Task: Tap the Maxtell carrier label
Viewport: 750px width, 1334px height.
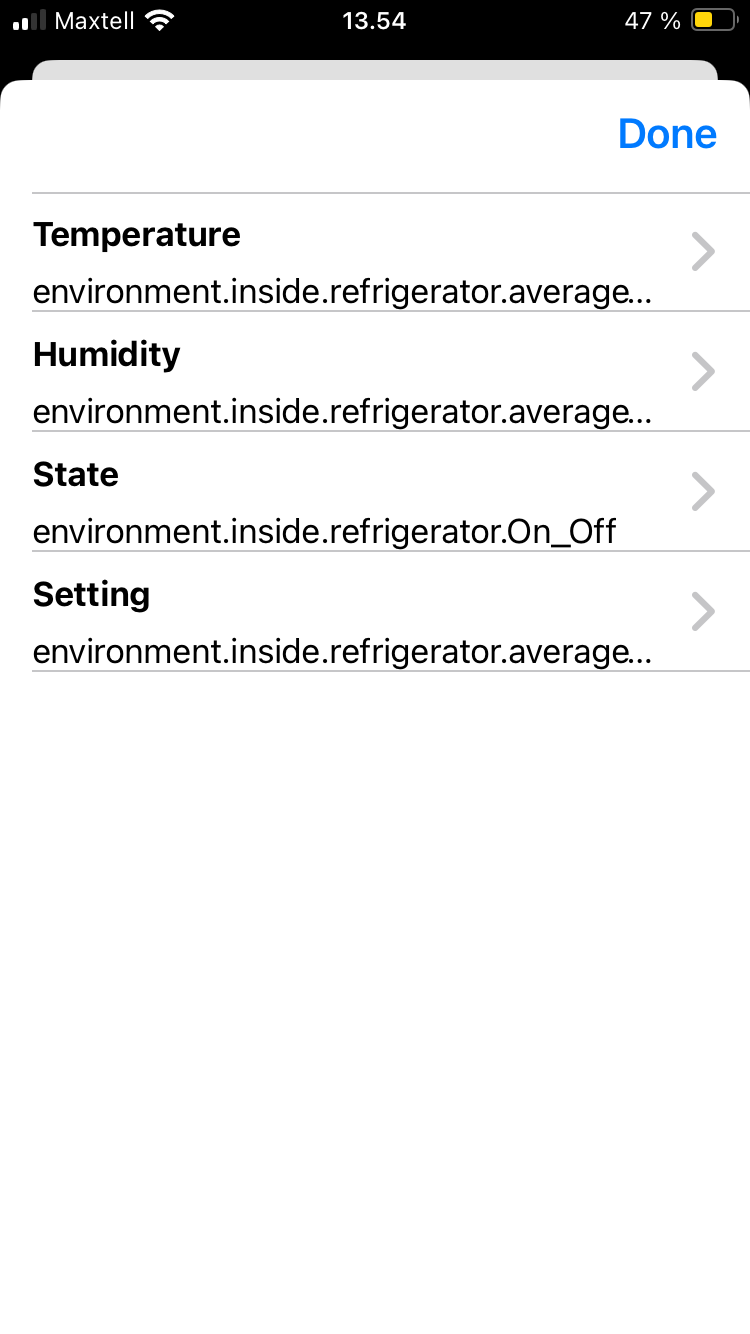Action: coord(95,20)
